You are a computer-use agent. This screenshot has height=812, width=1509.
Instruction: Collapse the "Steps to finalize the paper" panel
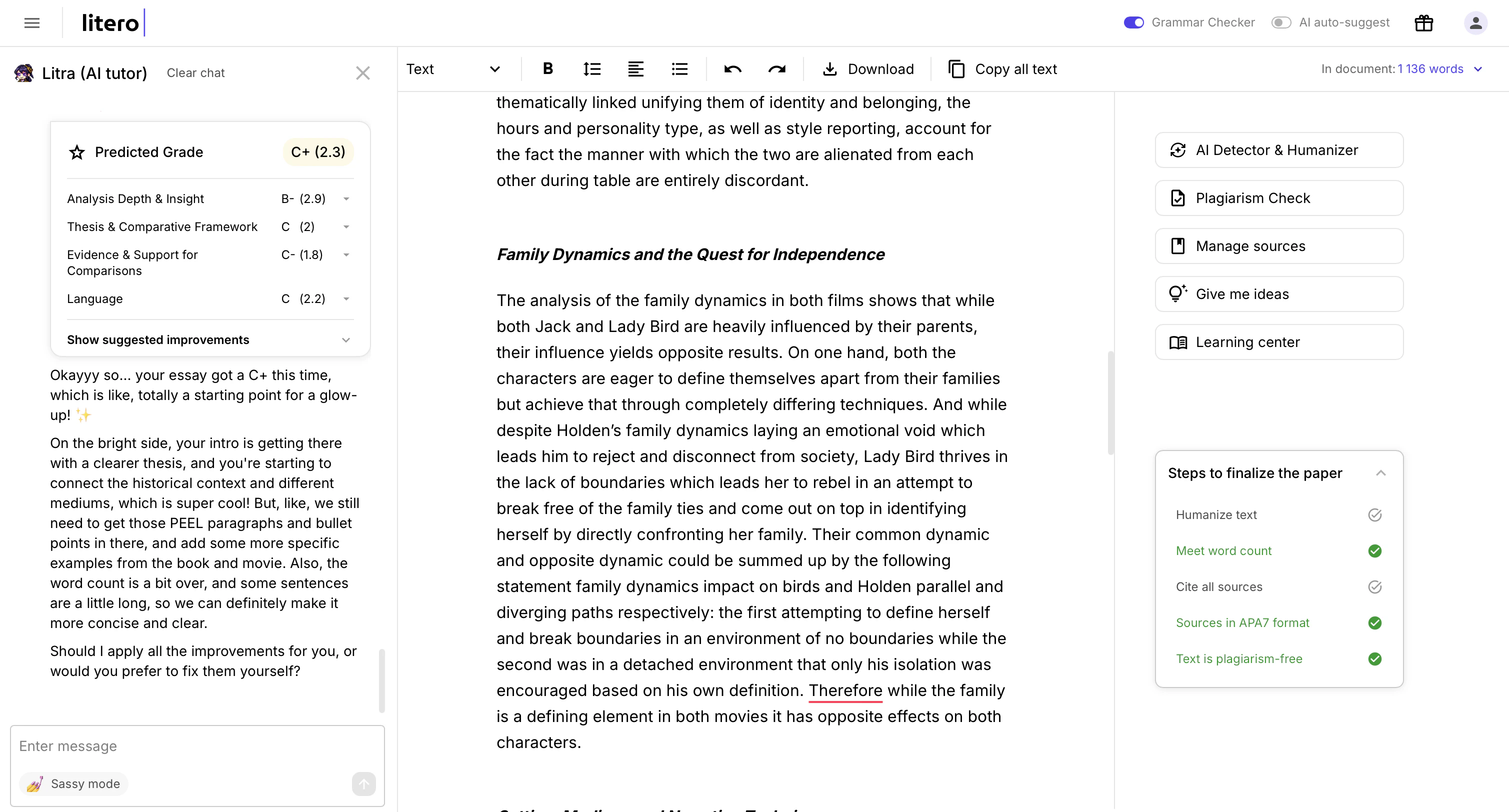tap(1381, 473)
